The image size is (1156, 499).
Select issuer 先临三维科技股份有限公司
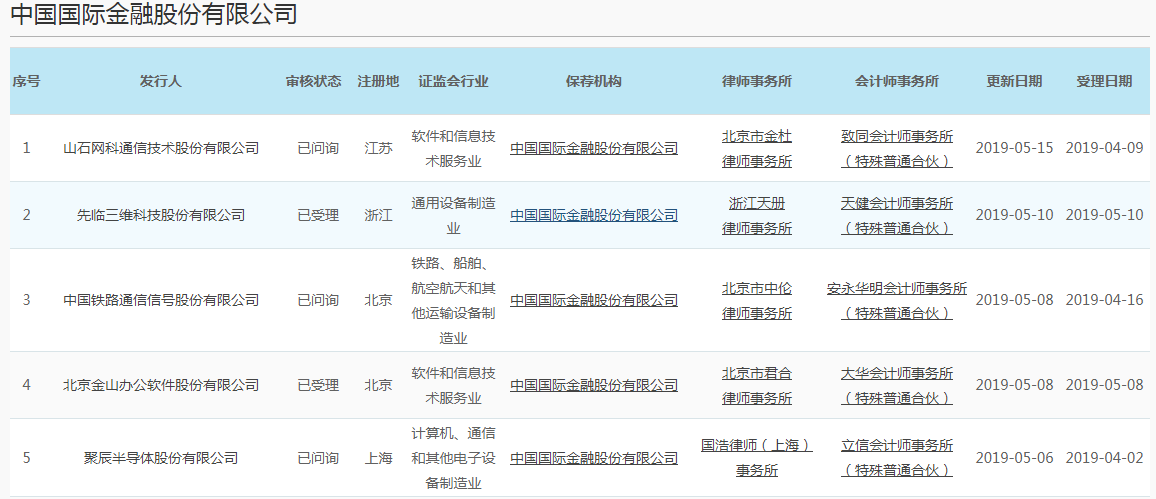[161, 215]
